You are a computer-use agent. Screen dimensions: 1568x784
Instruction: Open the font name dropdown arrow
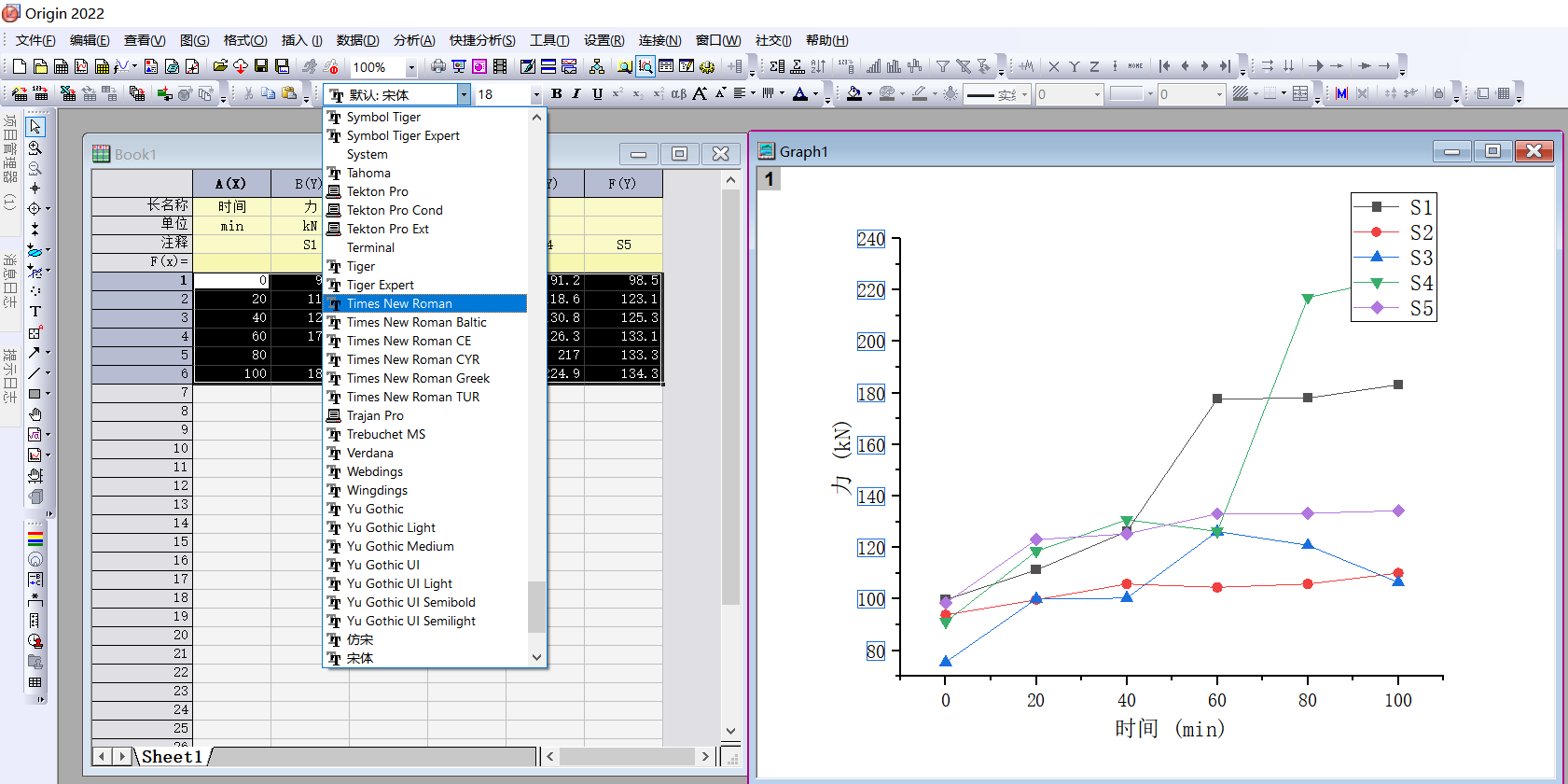point(464,94)
